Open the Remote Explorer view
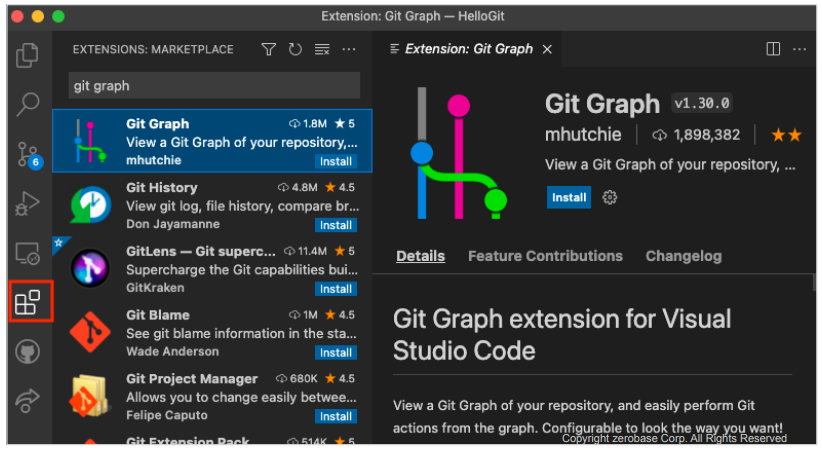 27,253
